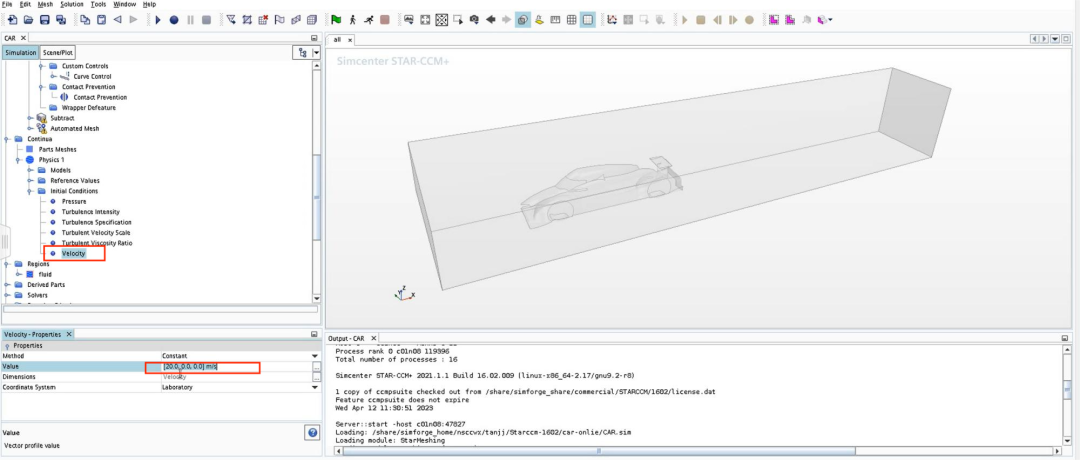Screen dimensions: 1080x460
Task: Click the Output panel horizontal scrollbar
Action: [599, 451]
